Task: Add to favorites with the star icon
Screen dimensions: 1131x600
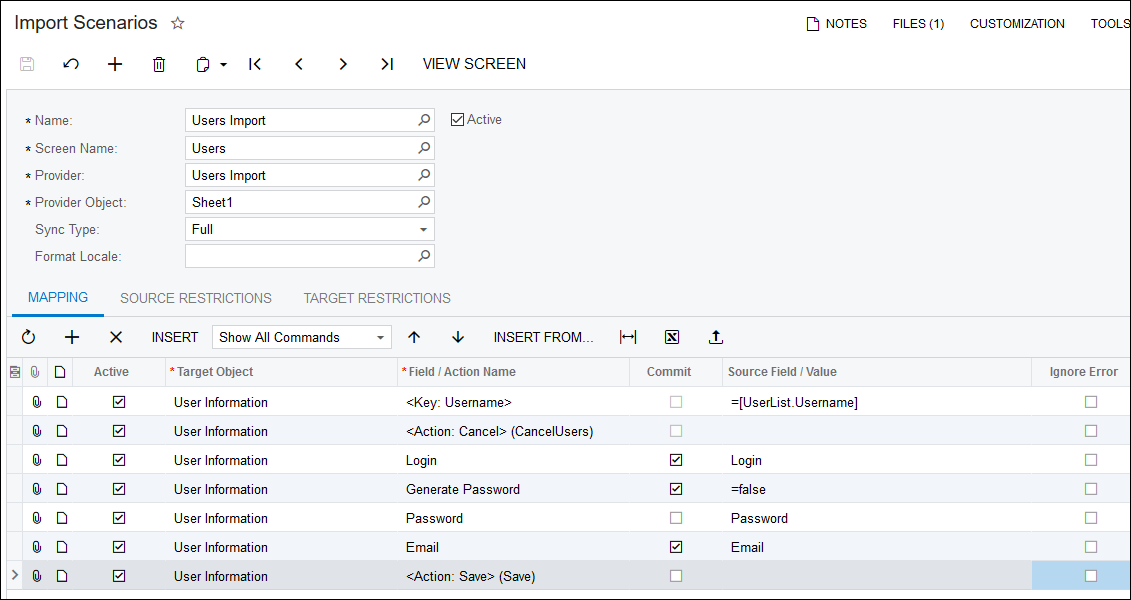Action: tap(178, 23)
